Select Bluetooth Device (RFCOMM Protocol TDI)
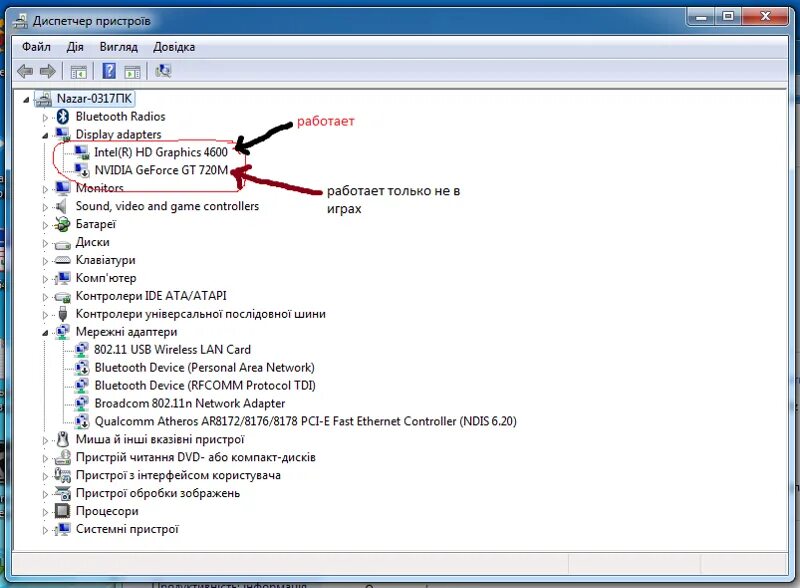The height and width of the screenshot is (588, 800). 205,385
